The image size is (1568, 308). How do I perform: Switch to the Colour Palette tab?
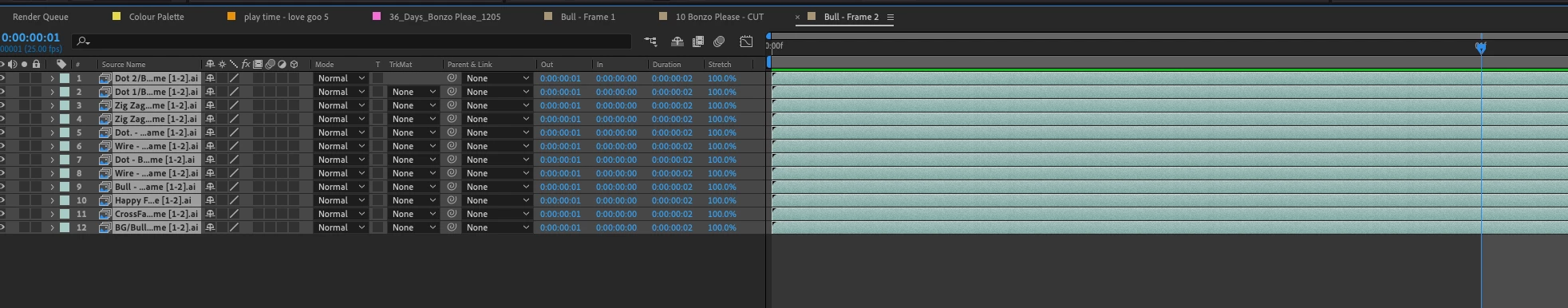(x=156, y=17)
